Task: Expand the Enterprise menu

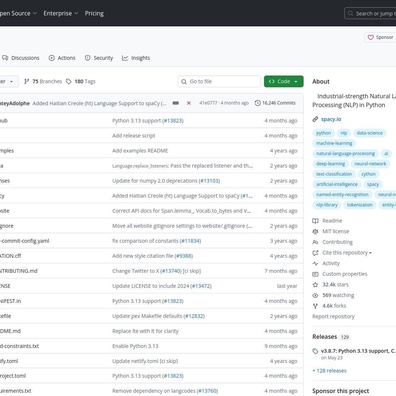Action: point(61,13)
